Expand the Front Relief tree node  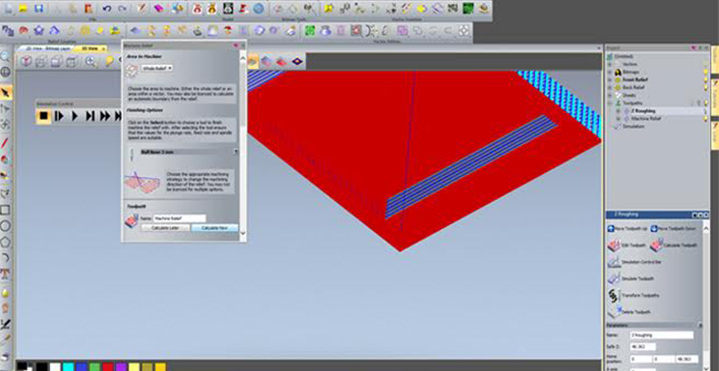[x=610, y=80]
